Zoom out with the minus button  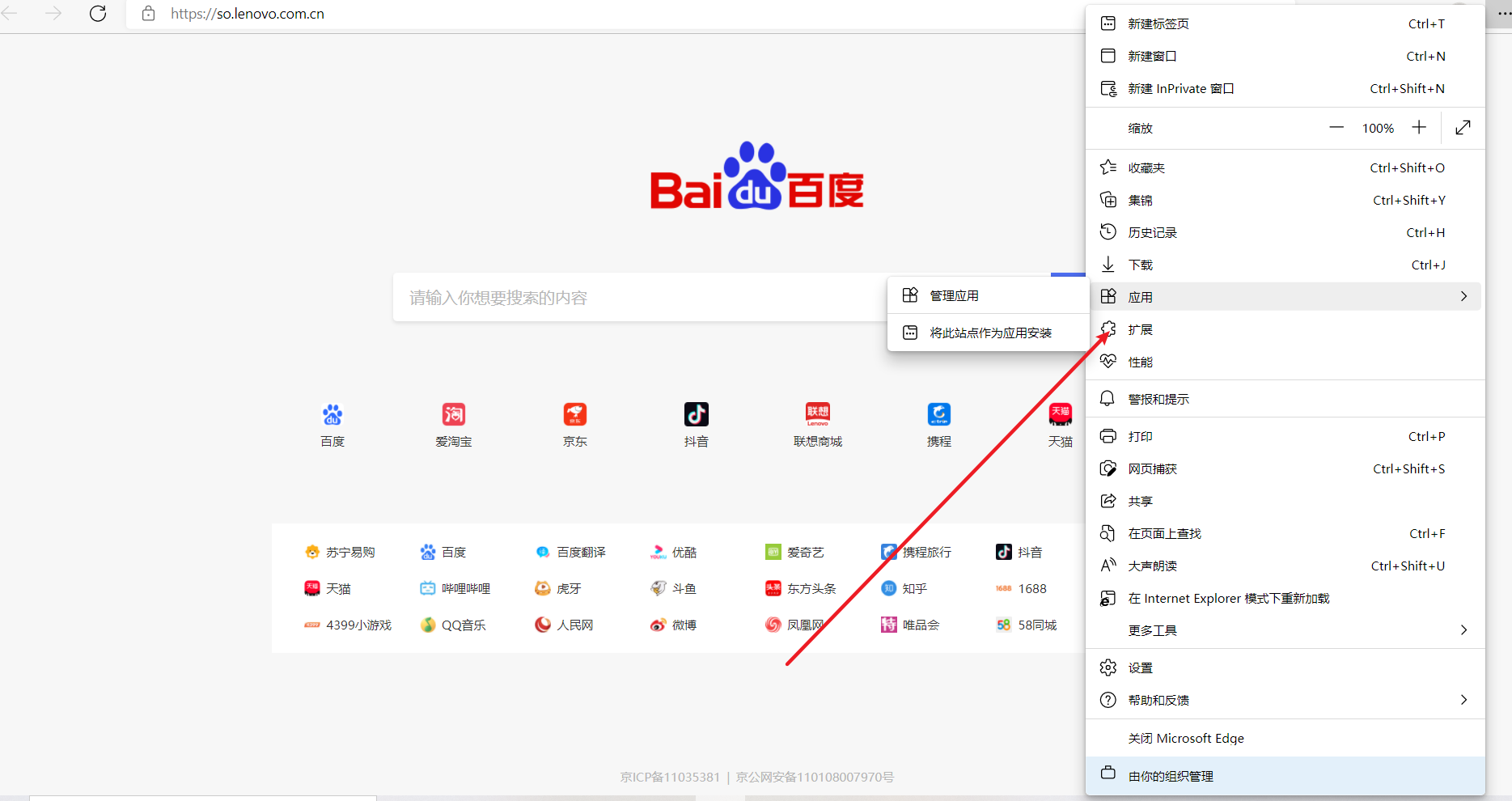pos(1336,128)
